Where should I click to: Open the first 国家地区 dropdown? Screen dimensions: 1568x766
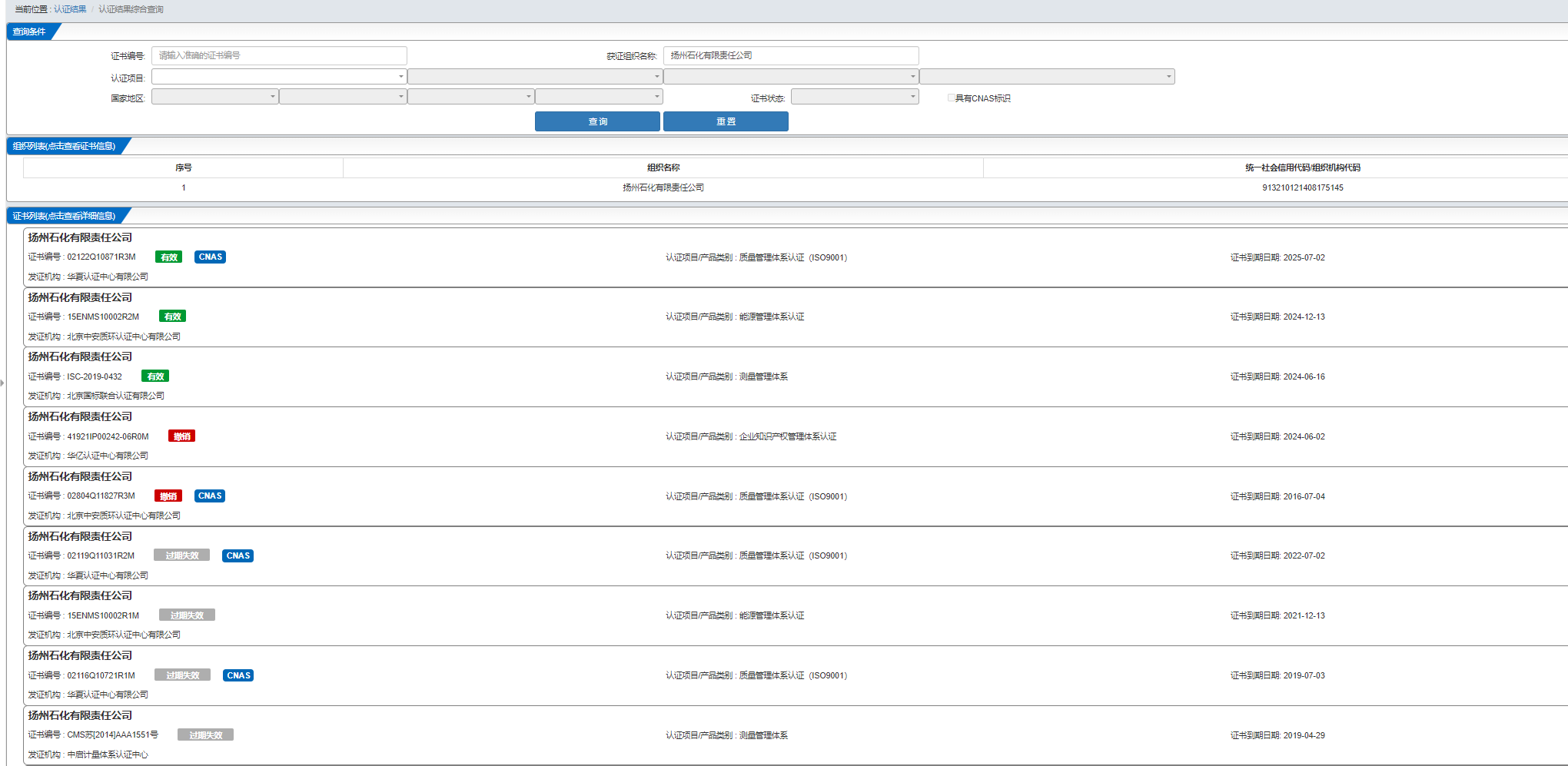214,96
